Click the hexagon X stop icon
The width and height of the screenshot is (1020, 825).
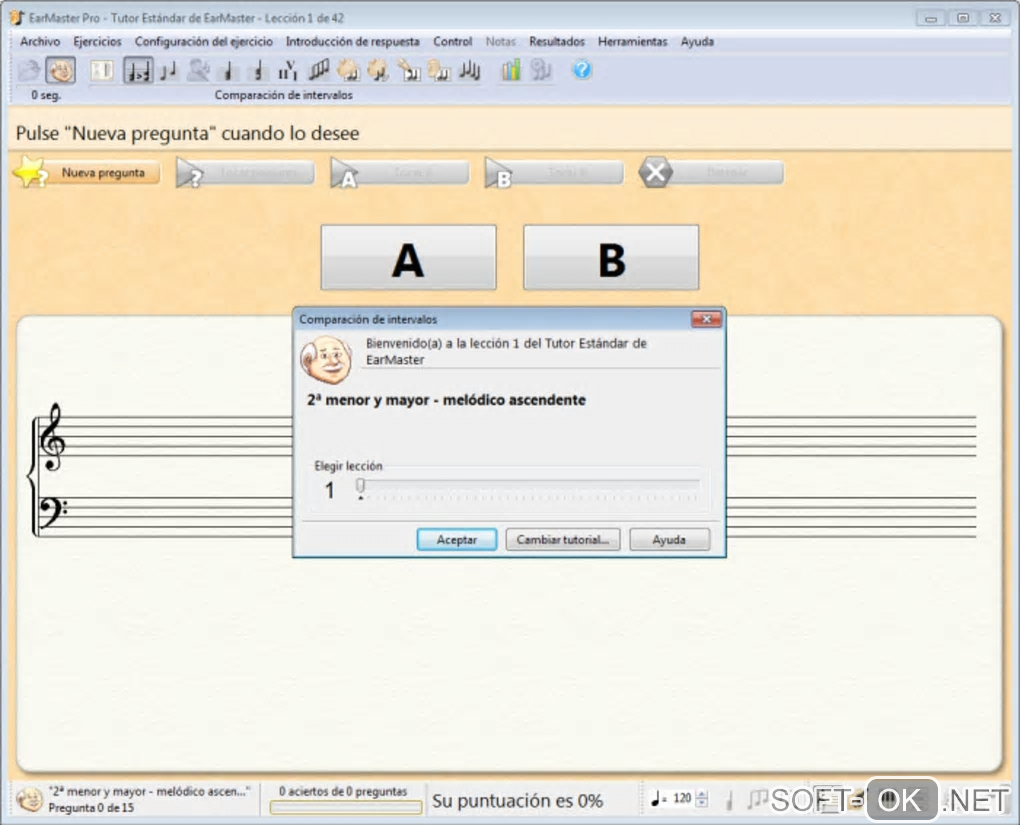click(655, 172)
